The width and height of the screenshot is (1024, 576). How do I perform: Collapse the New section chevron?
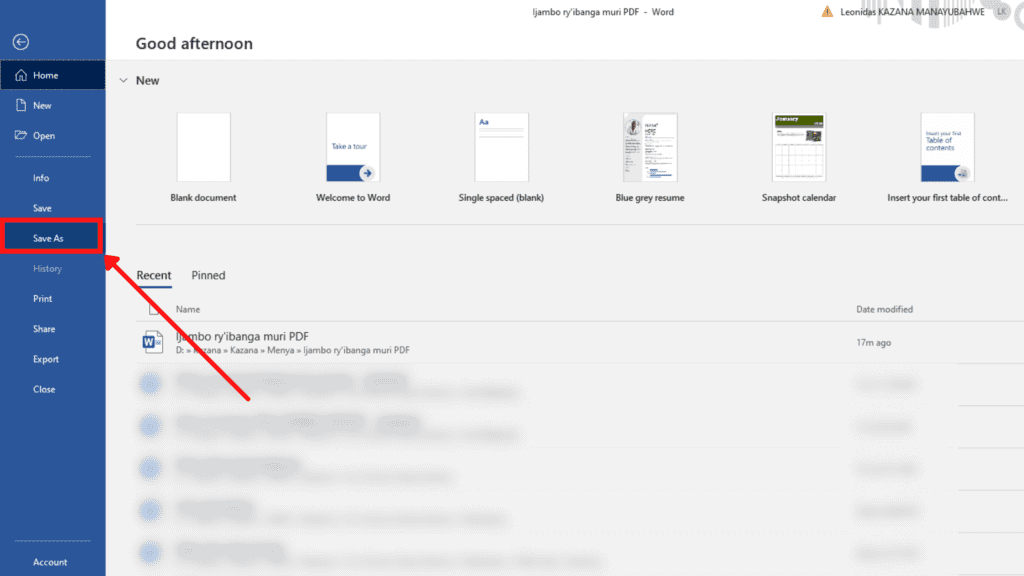pyautogui.click(x=123, y=80)
